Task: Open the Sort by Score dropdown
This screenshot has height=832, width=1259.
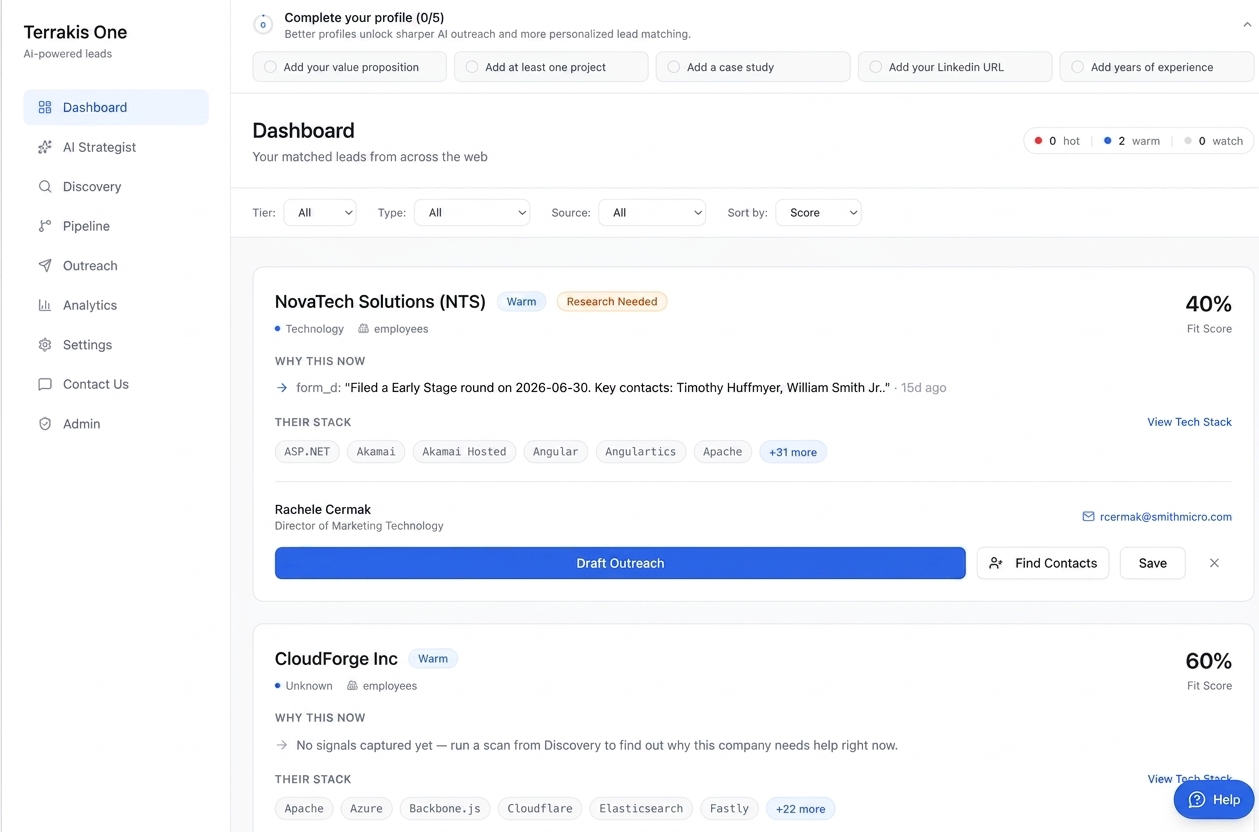Action: point(818,212)
